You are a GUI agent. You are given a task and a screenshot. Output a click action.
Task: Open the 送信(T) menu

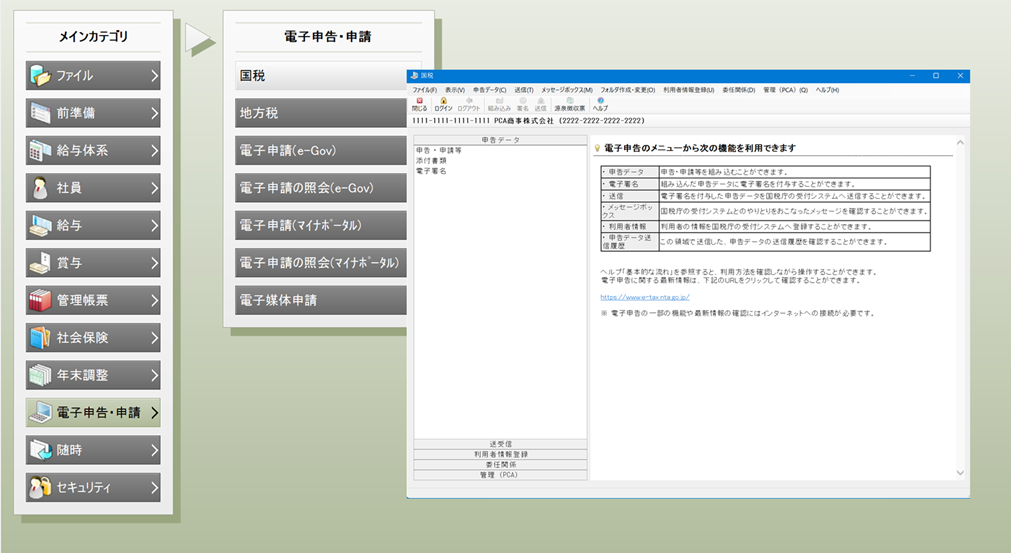tap(524, 90)
